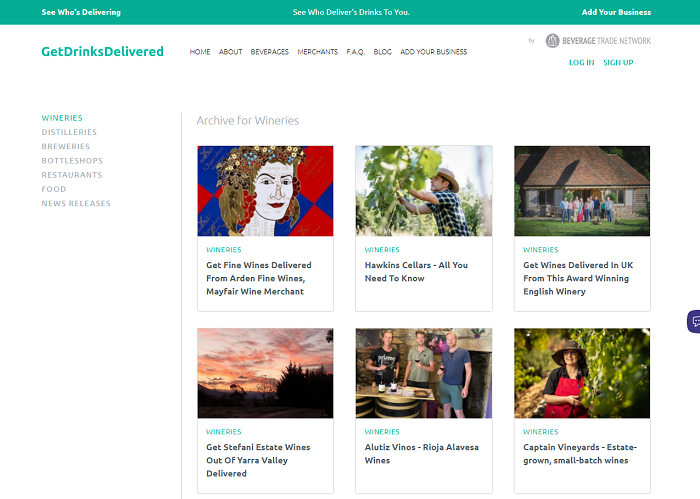
Task: Open Hawkins Cellars - All You Need To Know
Action: point(416,271)
